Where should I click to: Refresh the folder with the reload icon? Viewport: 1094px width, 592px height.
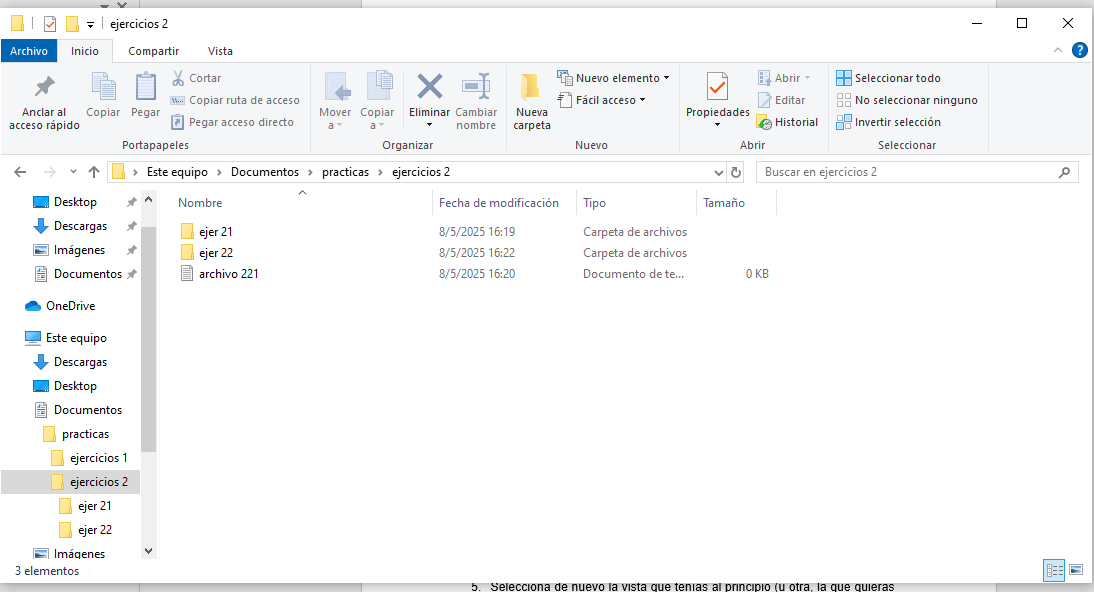[737, 172]
